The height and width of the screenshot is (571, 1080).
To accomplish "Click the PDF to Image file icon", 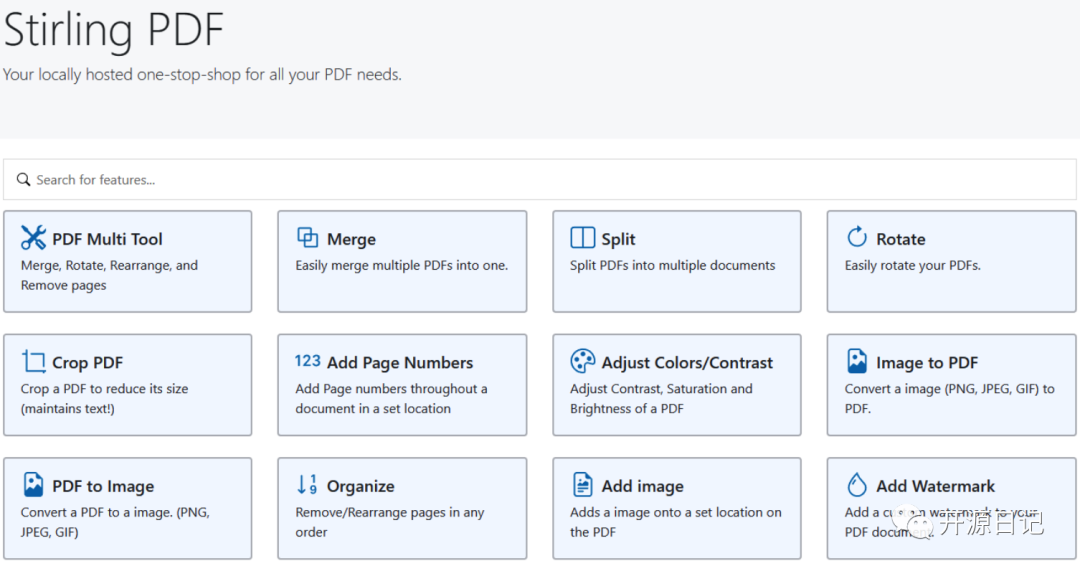I will (33, 484).
